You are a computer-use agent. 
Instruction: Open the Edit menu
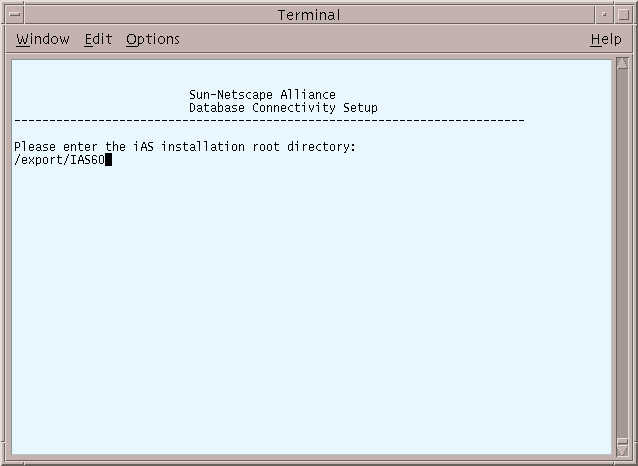pyautogui.click(x=98, y=39)
